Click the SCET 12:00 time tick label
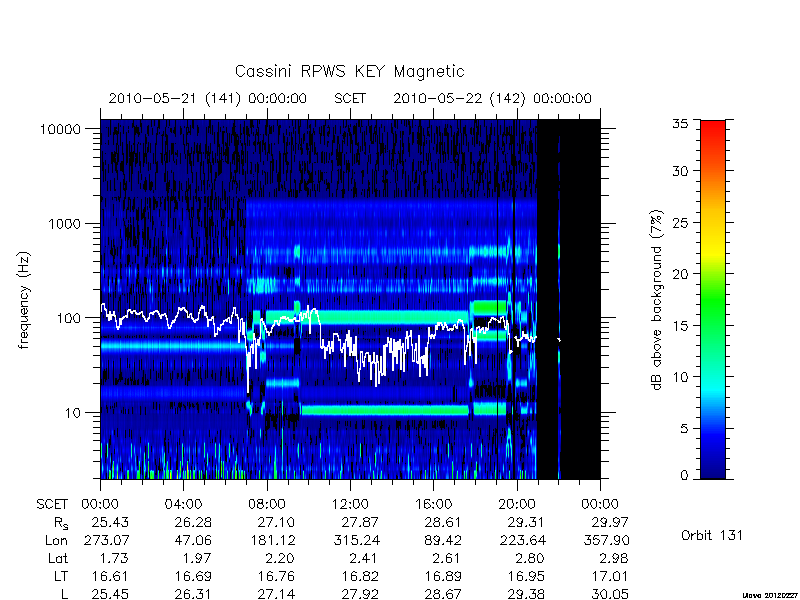This screenshot has width=800, height=600. [350, 504]
